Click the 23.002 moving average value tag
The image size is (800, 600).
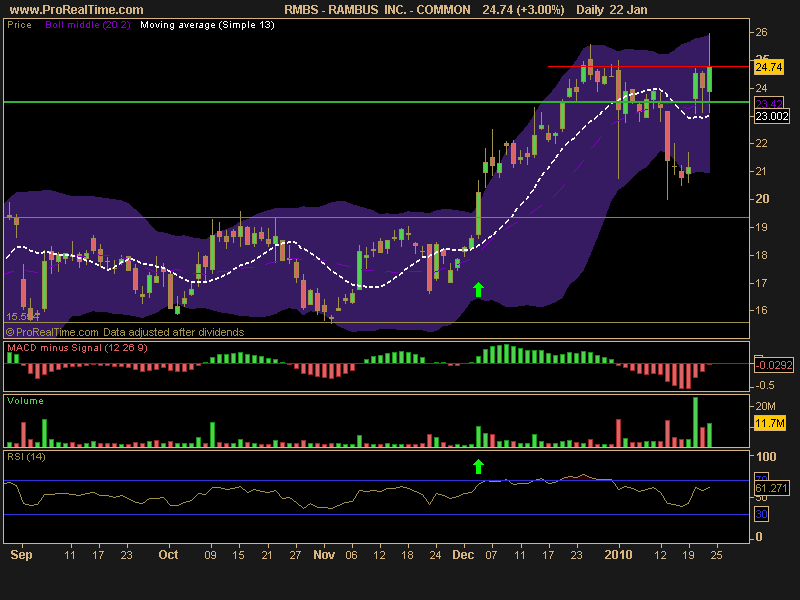[772, 116]
